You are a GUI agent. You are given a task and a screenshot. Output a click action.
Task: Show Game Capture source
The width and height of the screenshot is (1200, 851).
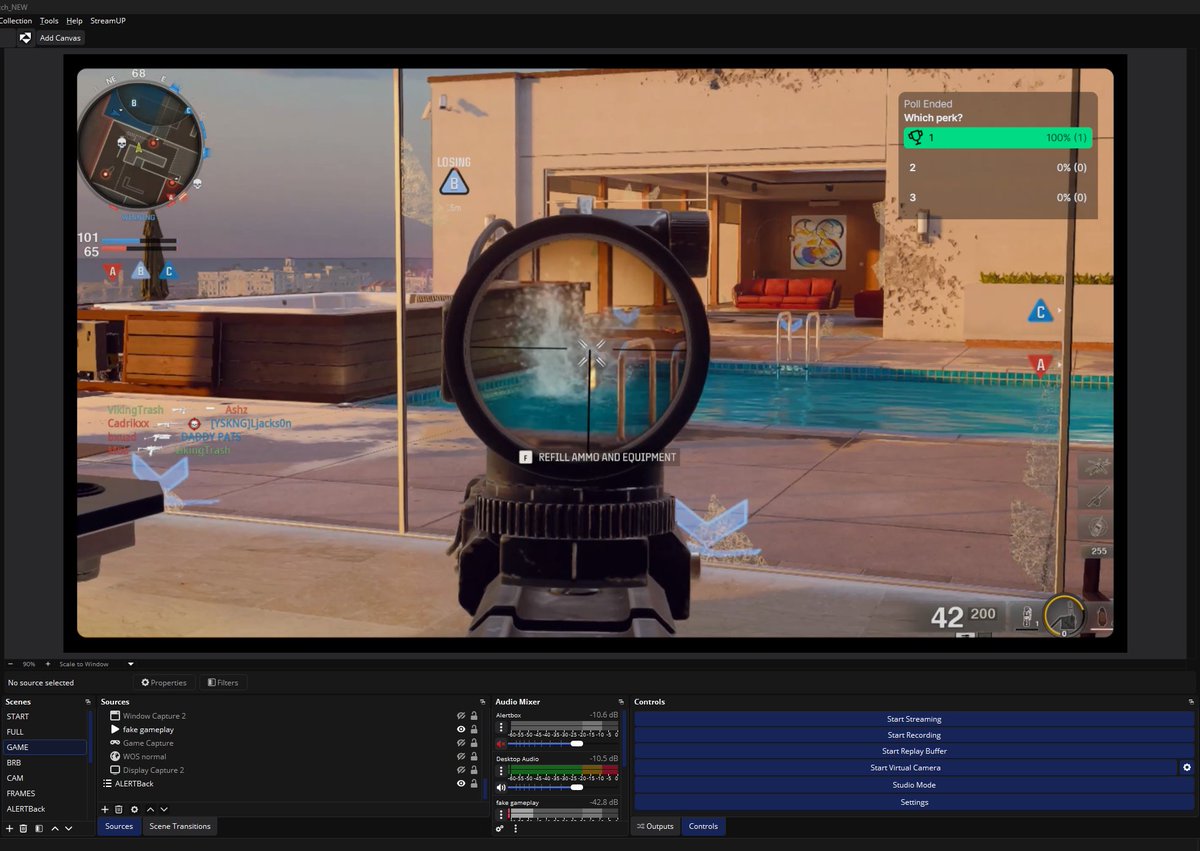coord(461,743)
